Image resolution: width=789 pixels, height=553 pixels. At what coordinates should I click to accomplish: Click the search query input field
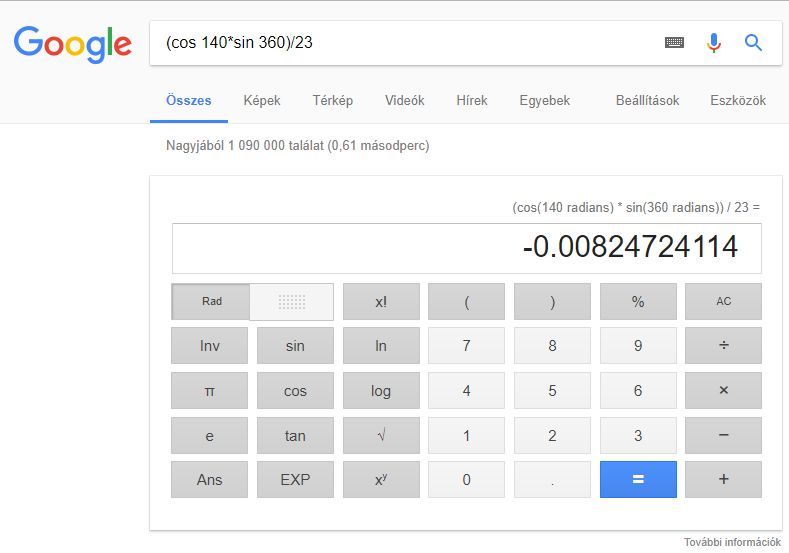pyautogui.click(x=400, y=43)
